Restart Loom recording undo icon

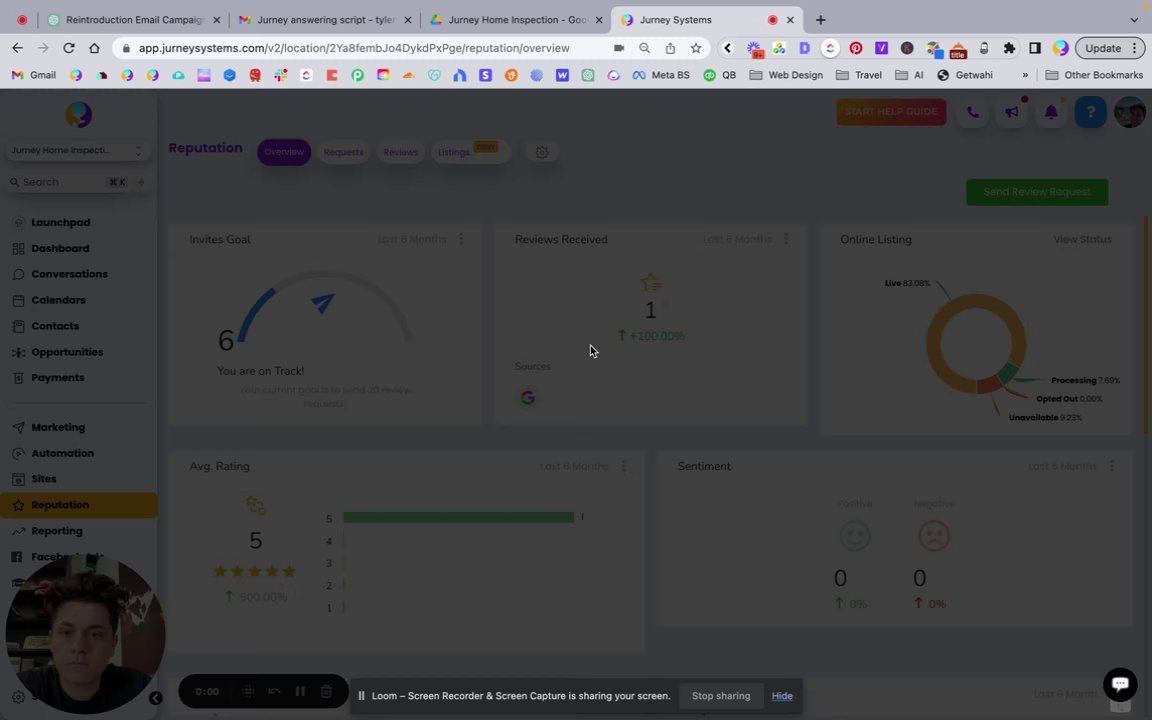pyautogui.click(x=274, y=691)
